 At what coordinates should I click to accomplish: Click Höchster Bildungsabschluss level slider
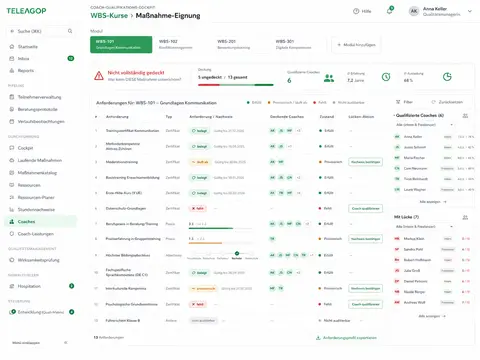(223, 255)
